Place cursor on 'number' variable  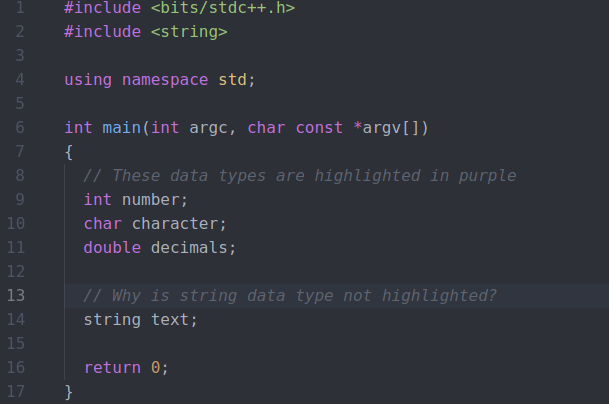[x=151, y=200]
